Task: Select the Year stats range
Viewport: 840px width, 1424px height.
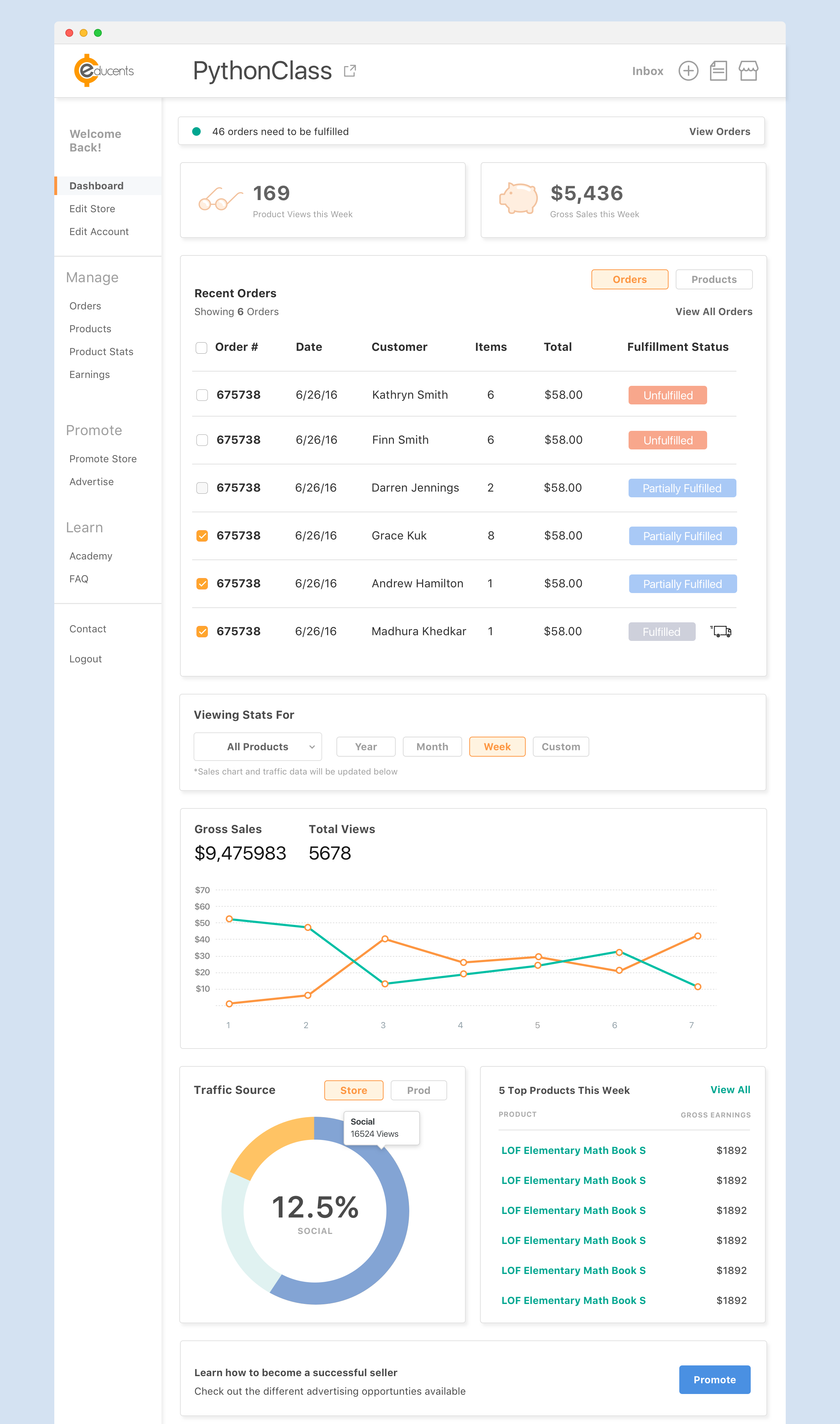Action: point(366,747)
